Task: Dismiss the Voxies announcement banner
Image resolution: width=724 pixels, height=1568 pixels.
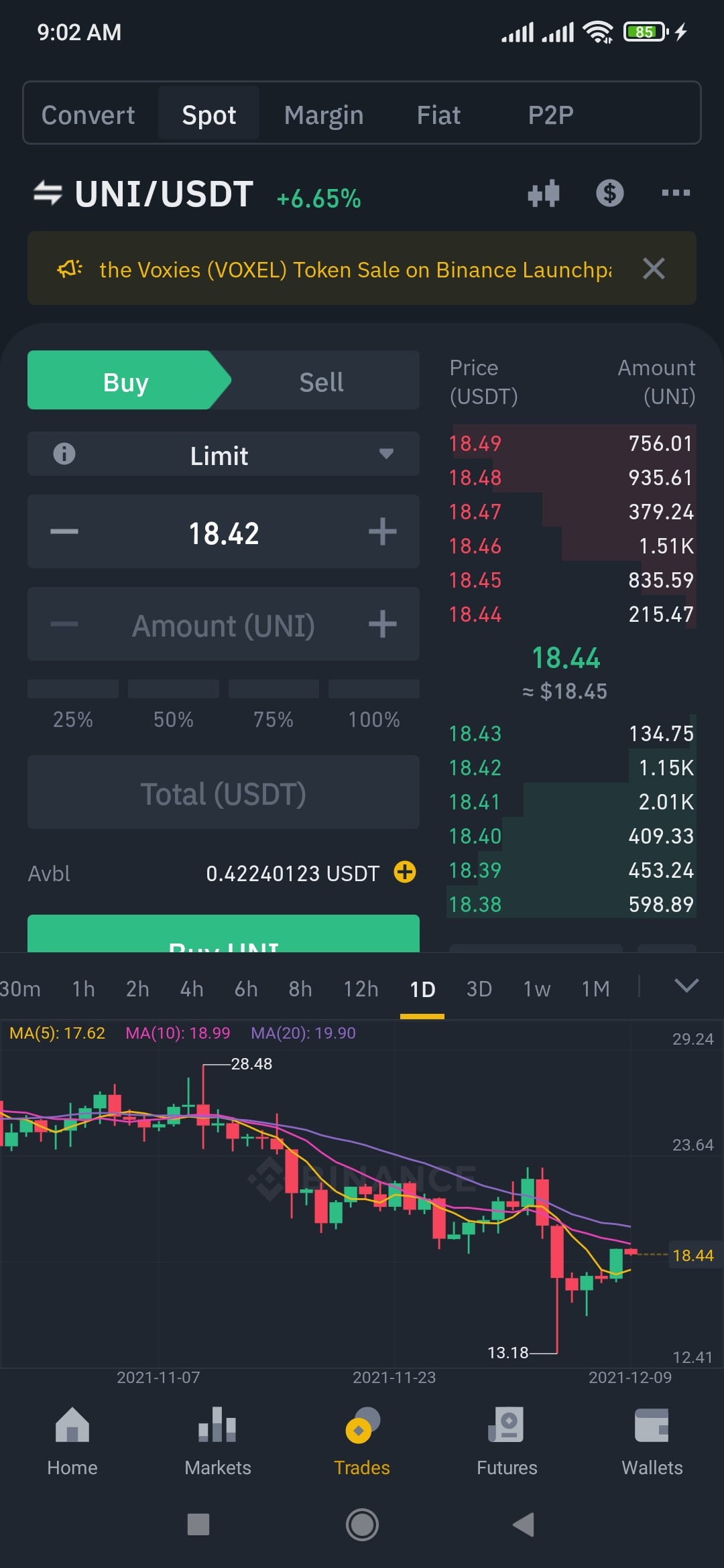Action: pos(654,269)
